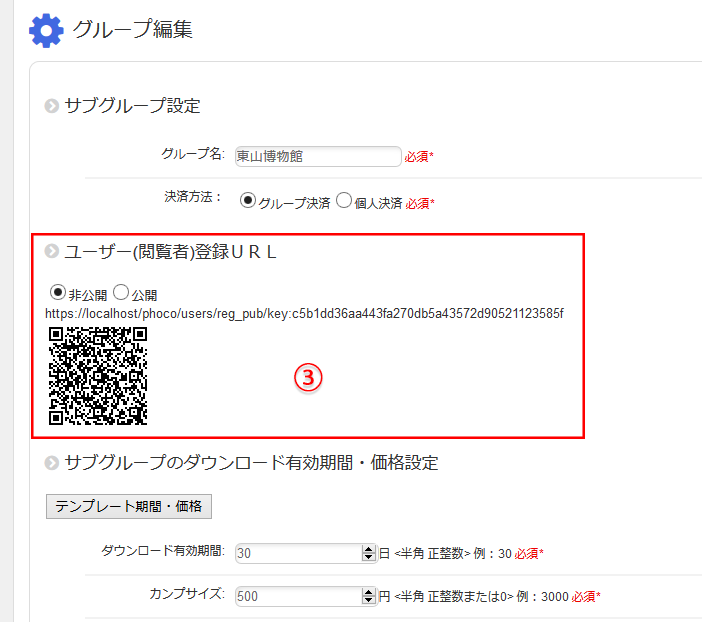Select the 公開 radio button
This screenshot has height=622, width=702.
pos(121,293)
